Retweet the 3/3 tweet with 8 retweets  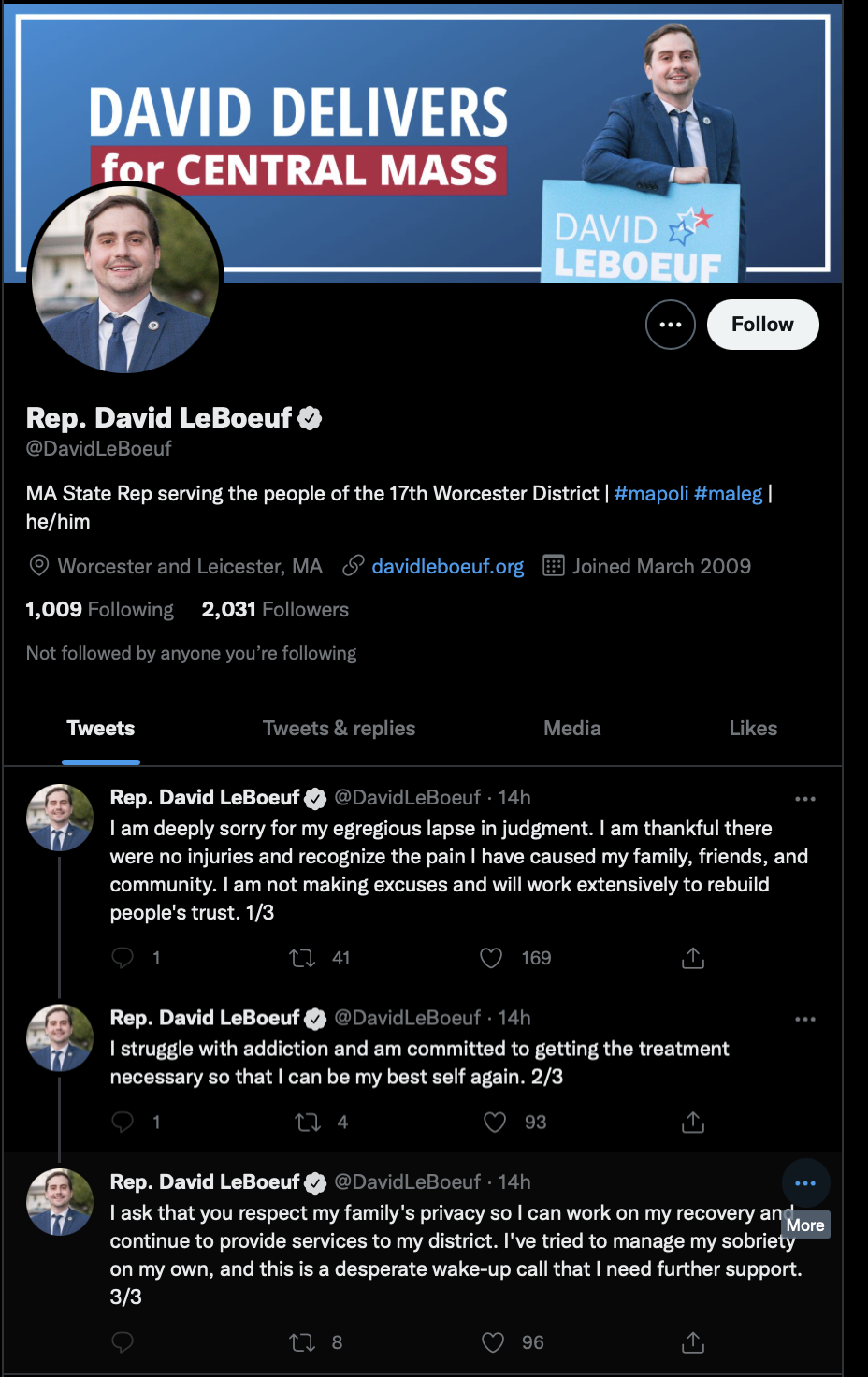click(x=302, y=1342)
